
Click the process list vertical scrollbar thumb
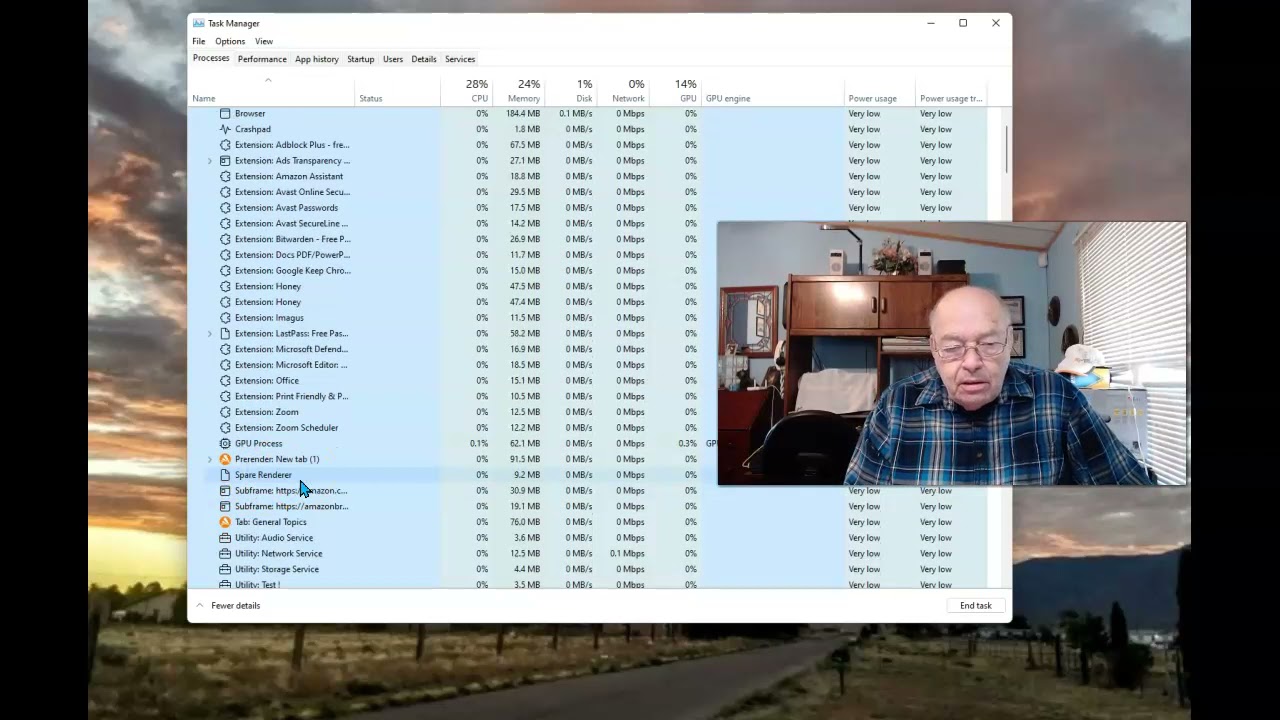[1005, 149]
